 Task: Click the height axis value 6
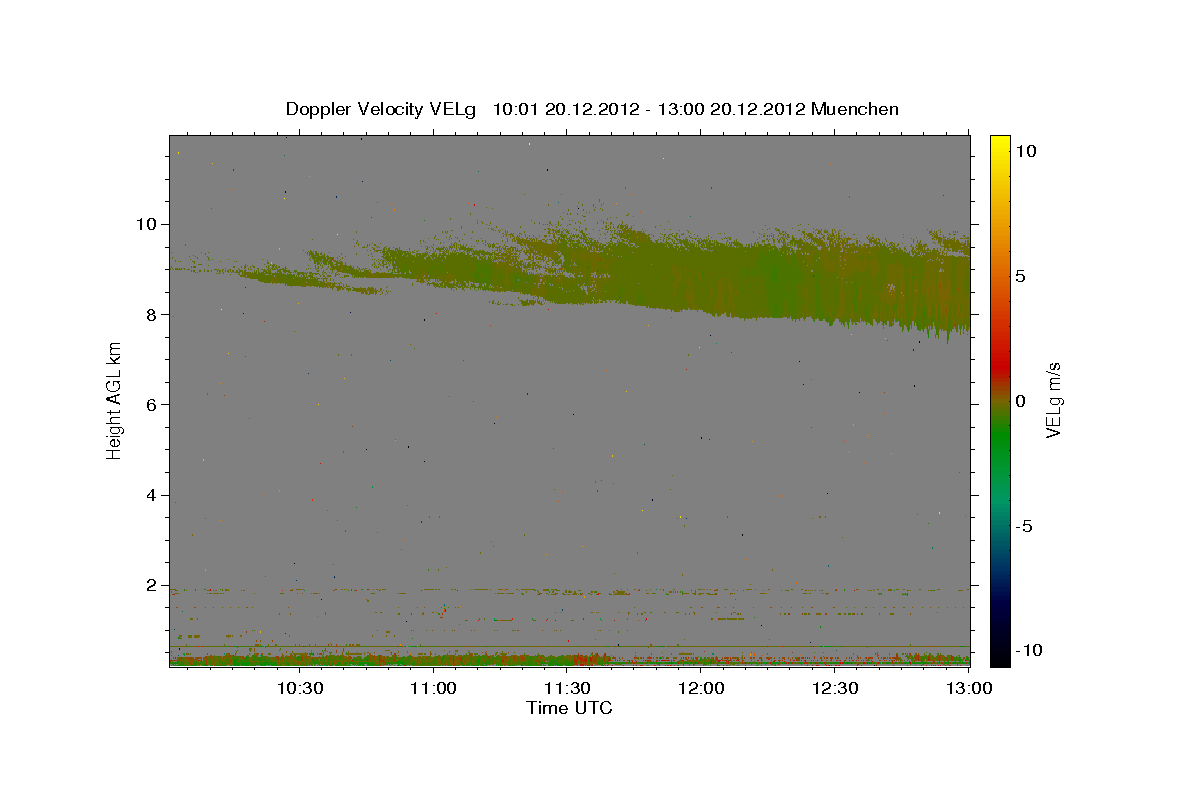(x=153, y=405)
